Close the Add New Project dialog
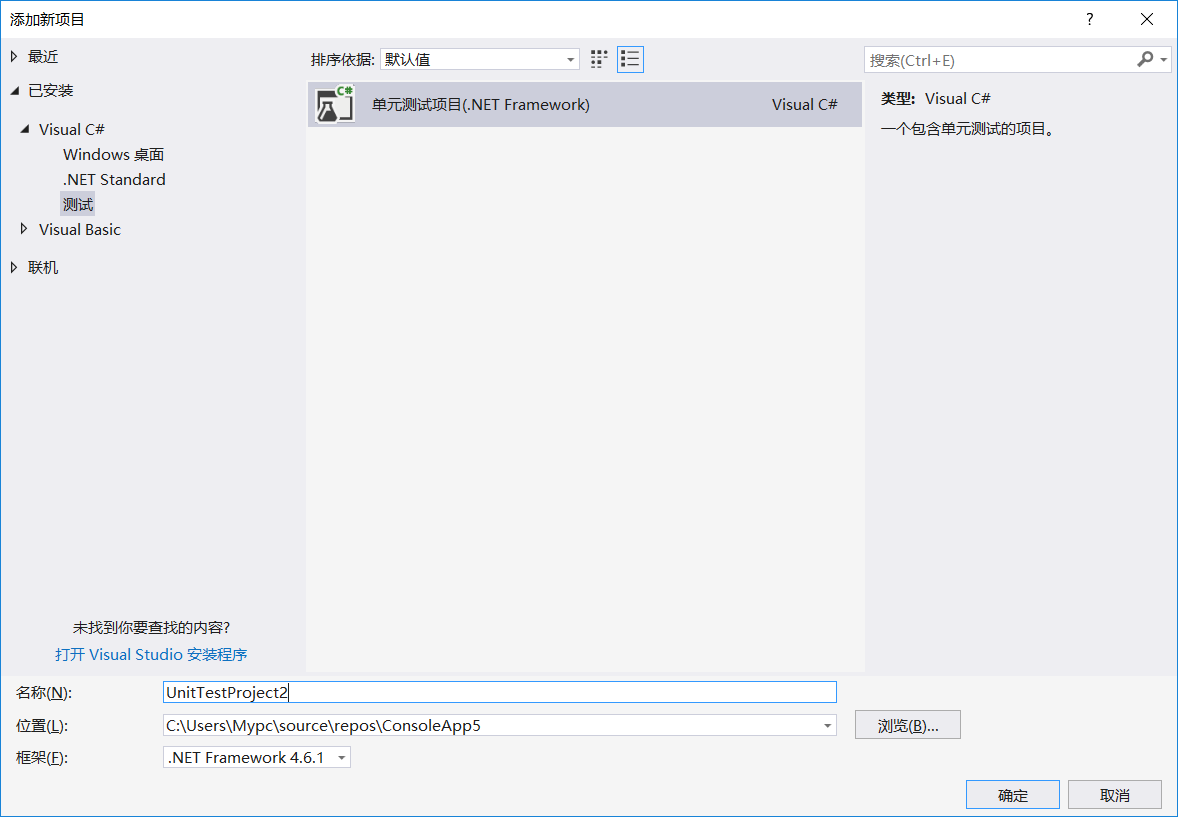 tap(1146, 20)
